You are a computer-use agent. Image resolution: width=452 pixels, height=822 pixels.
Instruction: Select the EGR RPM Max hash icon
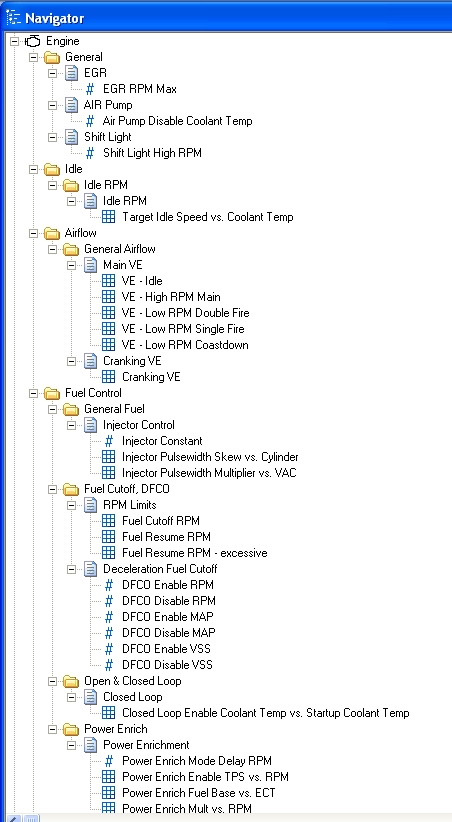90,89
